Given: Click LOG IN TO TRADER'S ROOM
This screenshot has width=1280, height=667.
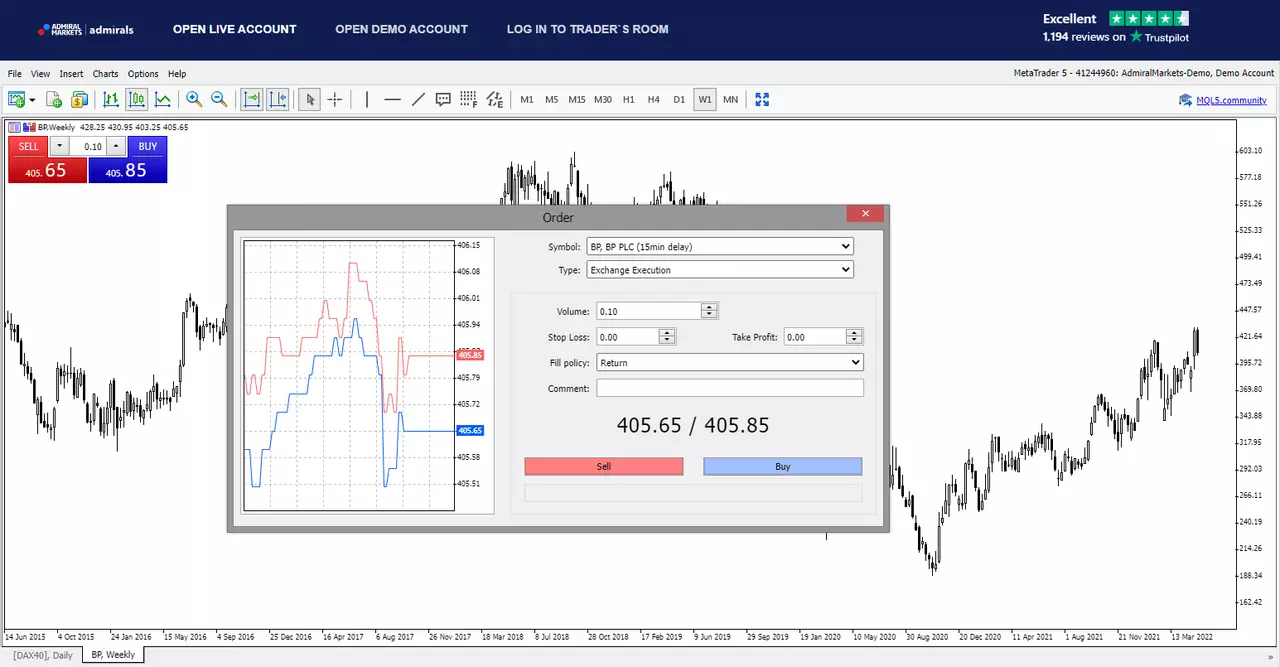Looking at the screenshot, I should pyautogui.click(x=588, y=29).
